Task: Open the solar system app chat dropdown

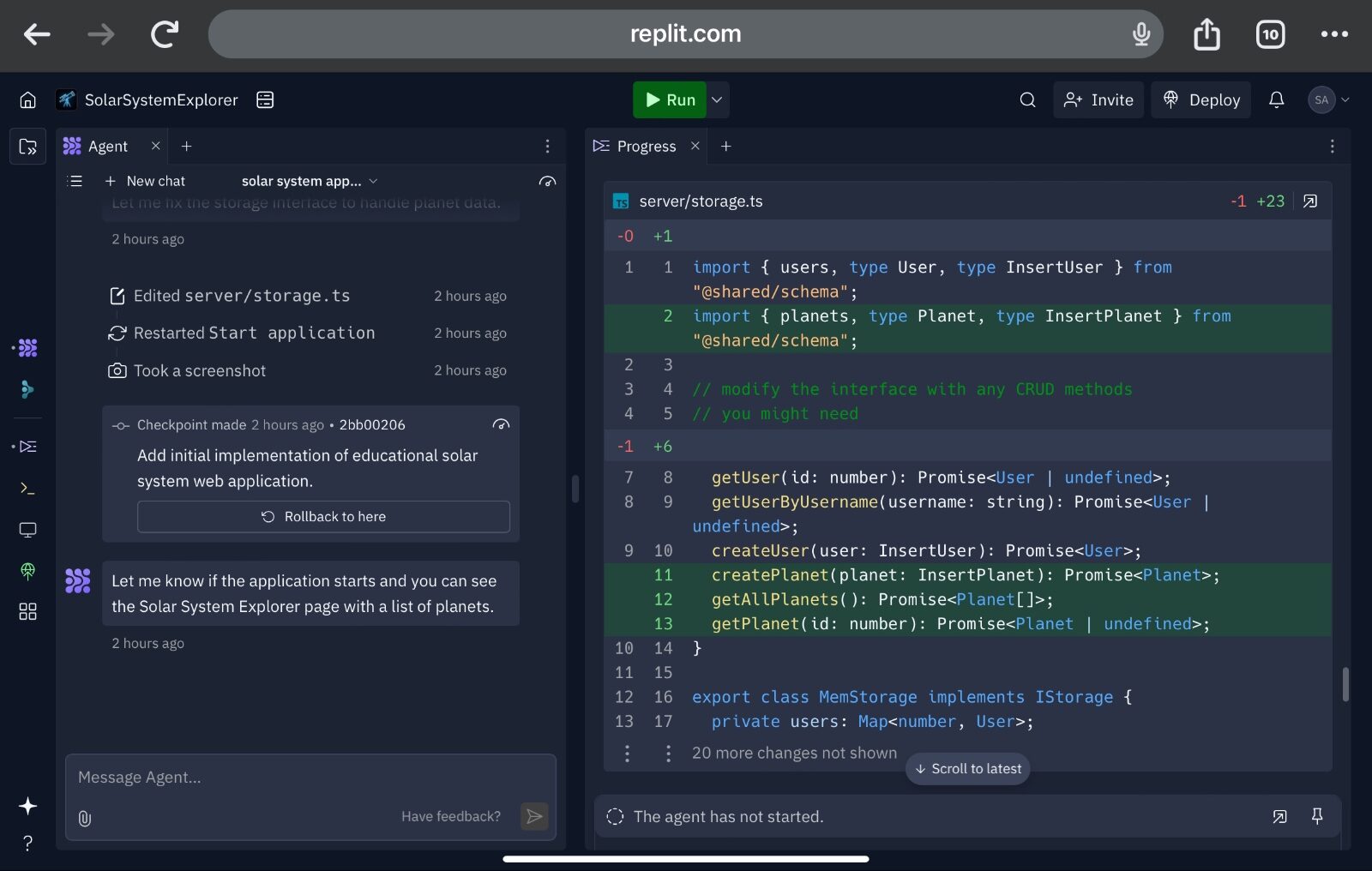Action: (x=374, y=181)
